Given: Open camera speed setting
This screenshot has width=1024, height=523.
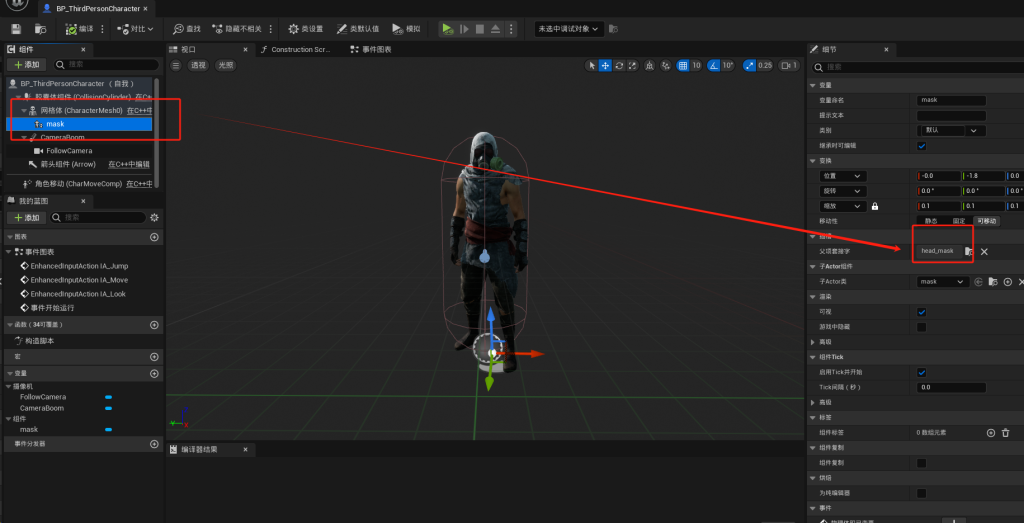Looking at the screenshot, I should tap(789, 65).
